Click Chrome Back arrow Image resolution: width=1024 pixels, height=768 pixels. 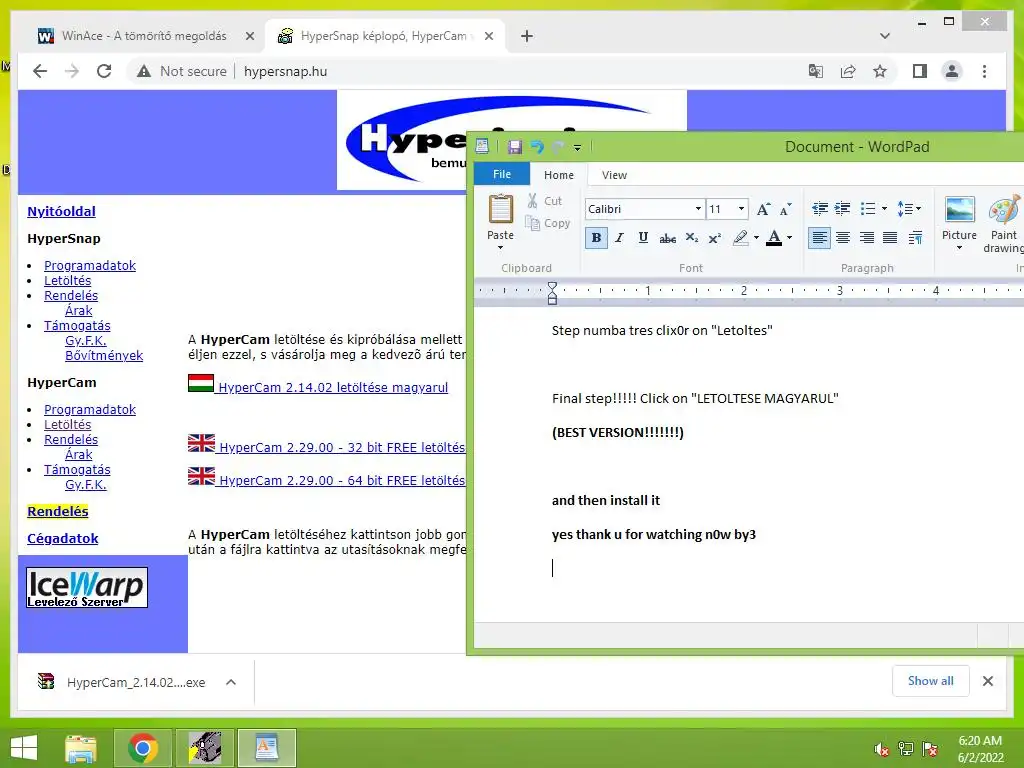click(40, 71)
